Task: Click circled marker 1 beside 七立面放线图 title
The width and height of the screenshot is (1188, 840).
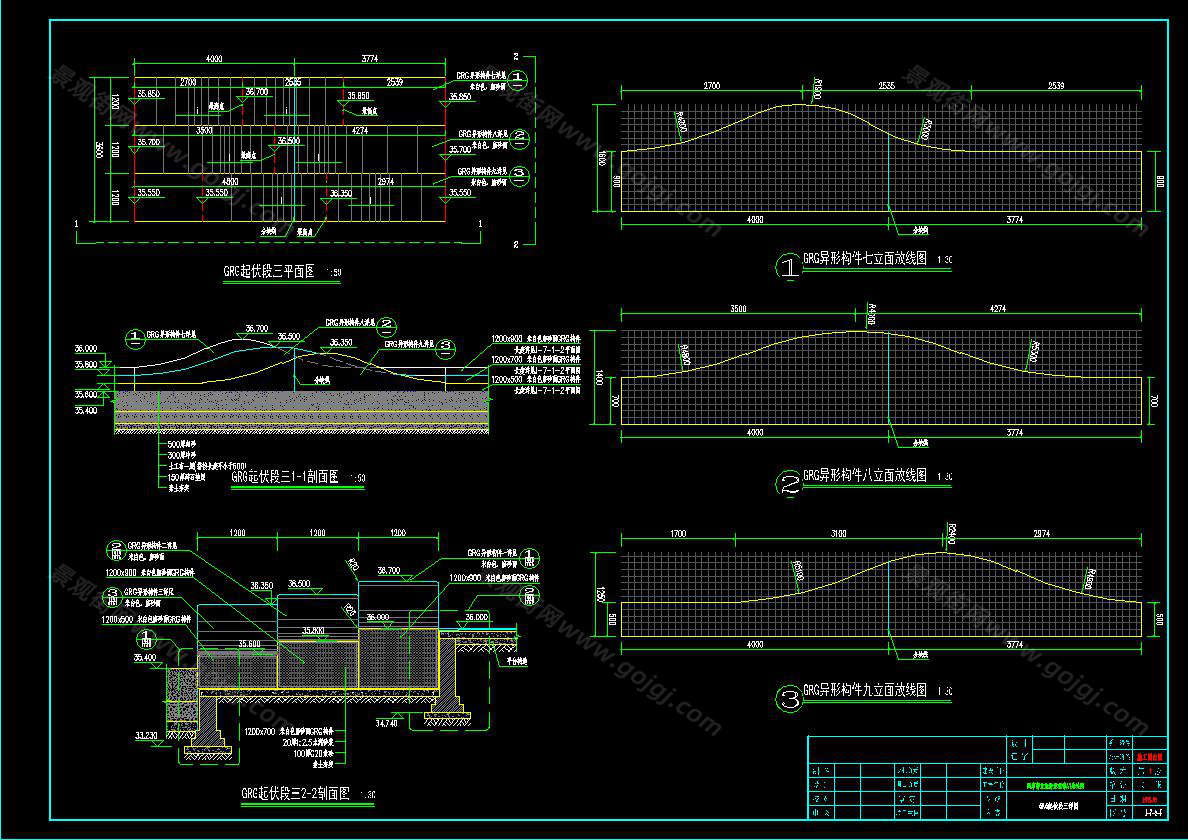Action: coord(790,267)
